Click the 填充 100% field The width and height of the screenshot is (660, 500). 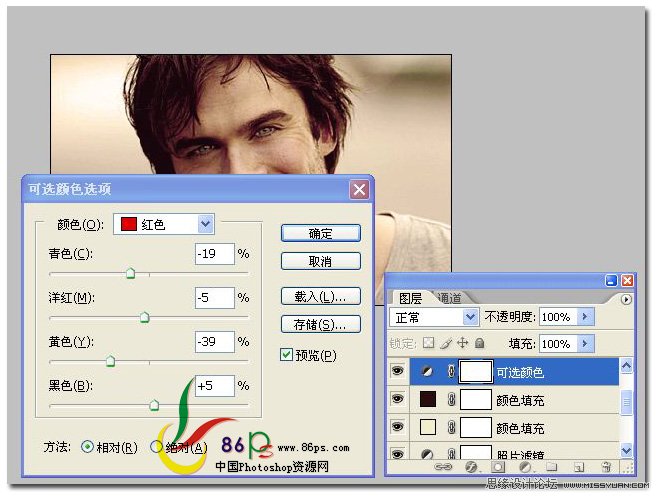coord(558,344)
